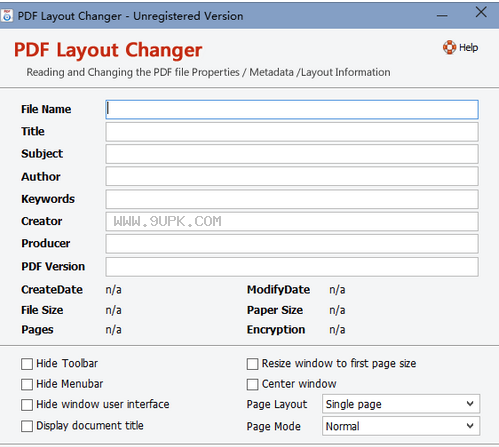Image resolution: width=499 pixels, height=447 pixels.
Task: Focus the Keywords field
Action: pos(292,199)
